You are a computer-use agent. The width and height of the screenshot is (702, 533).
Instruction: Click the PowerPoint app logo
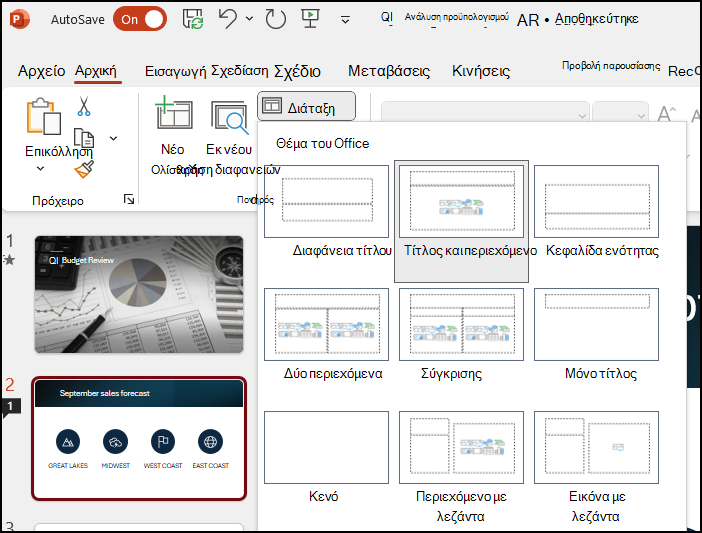point(20,19)
